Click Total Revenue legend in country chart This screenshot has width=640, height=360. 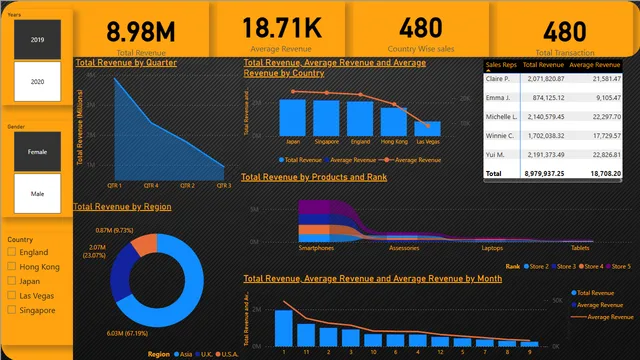coord(300,160)
